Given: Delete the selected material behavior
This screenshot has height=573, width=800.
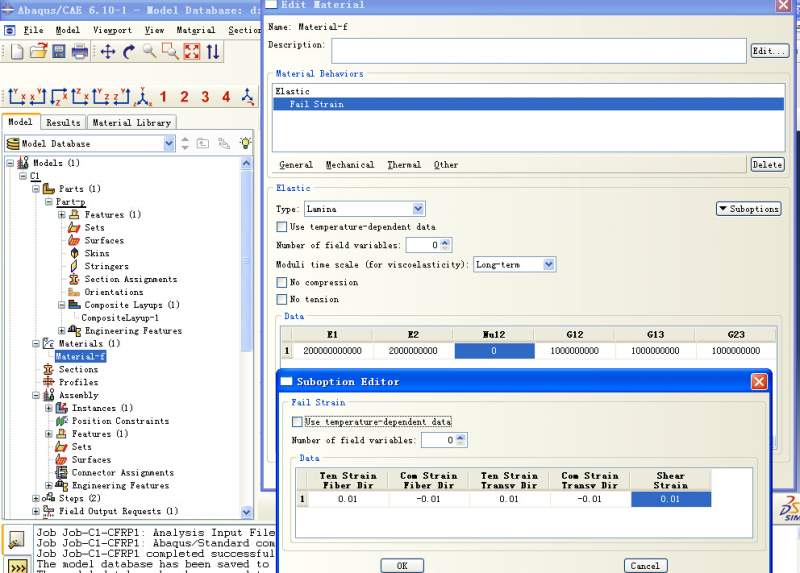Looking at the screenshot, I should pos(766,165).
